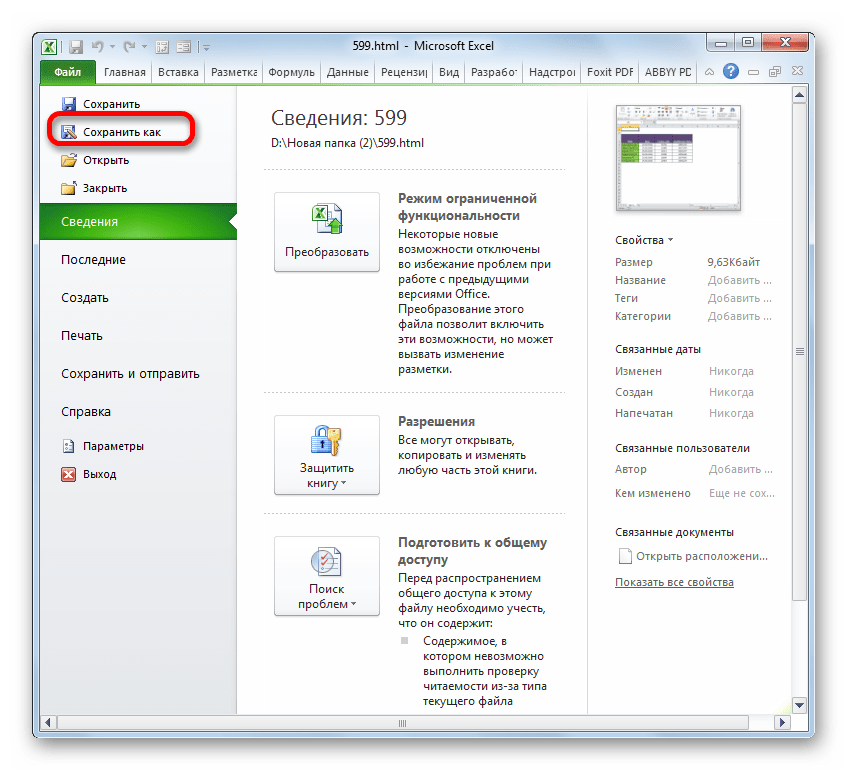
Task: Click Show All Properties (Показать все свойства) link
Action: [674, 582]
